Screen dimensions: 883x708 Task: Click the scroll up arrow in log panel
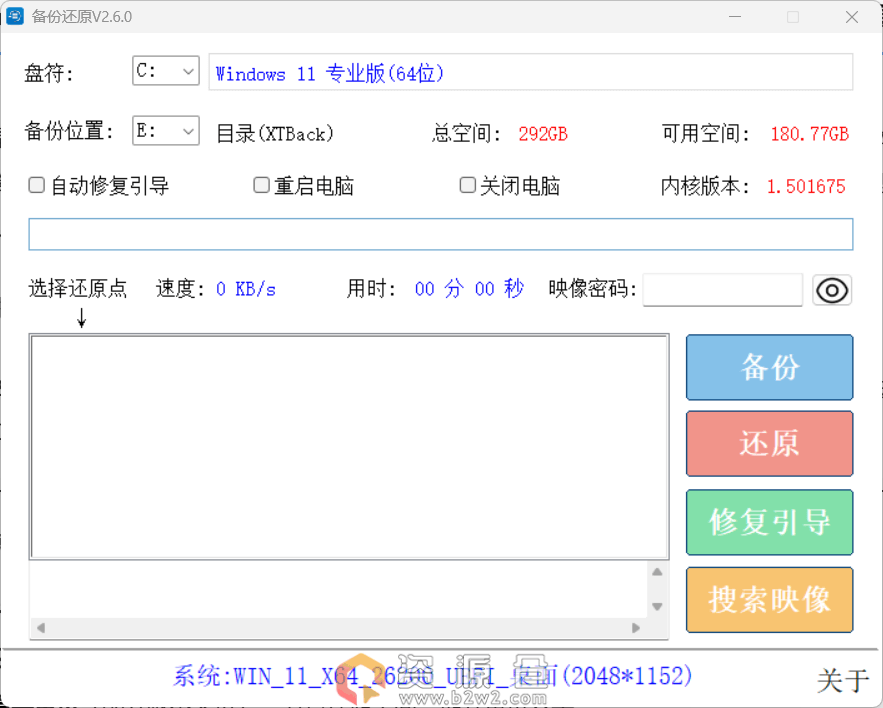[657, 573]
